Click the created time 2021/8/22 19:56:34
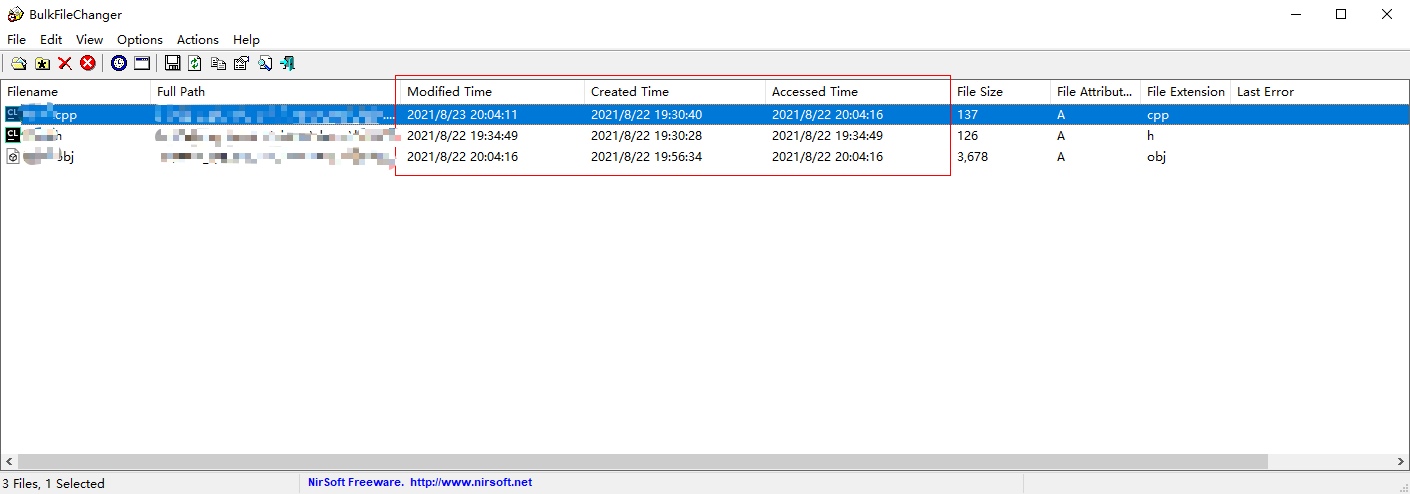The width and height of the screenshot is (1410, 494). click(646, 157)
